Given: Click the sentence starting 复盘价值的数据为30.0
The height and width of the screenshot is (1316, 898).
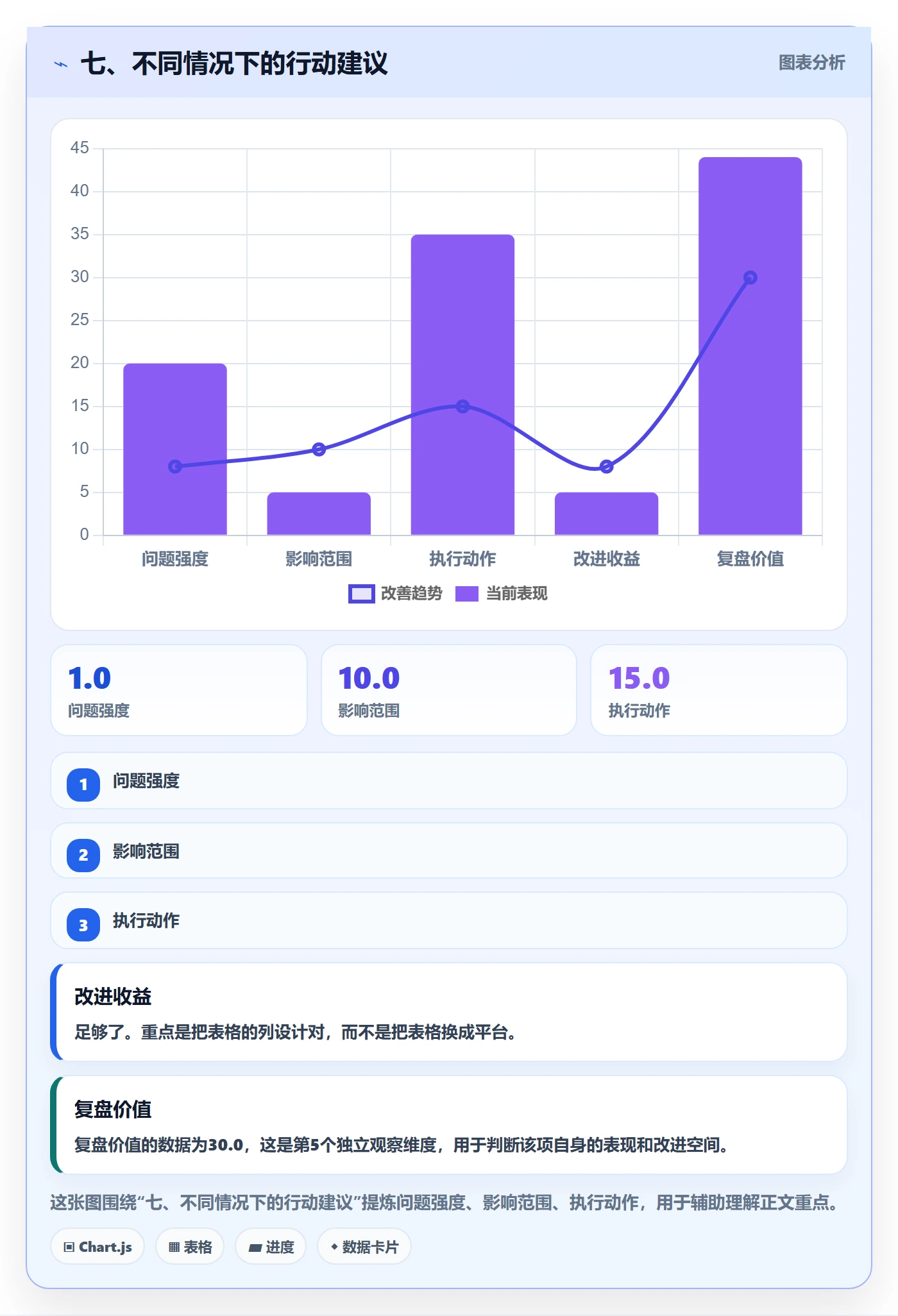Looking at the screenshot, I should pos(402,1145).
